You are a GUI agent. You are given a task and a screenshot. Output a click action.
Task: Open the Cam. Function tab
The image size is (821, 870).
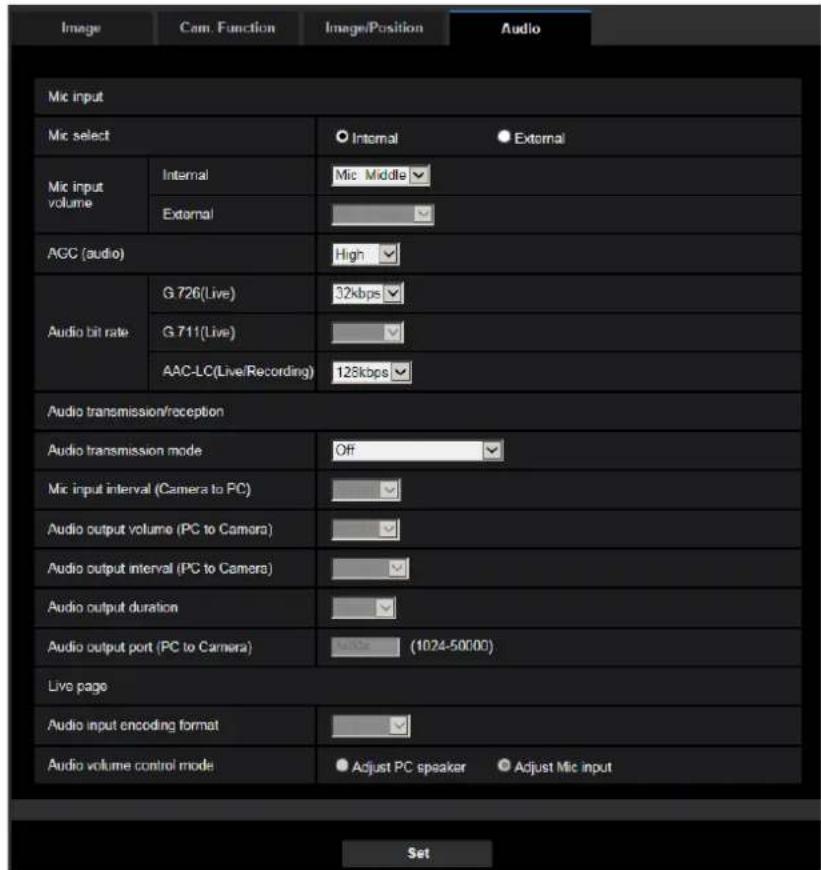(227, 28)
